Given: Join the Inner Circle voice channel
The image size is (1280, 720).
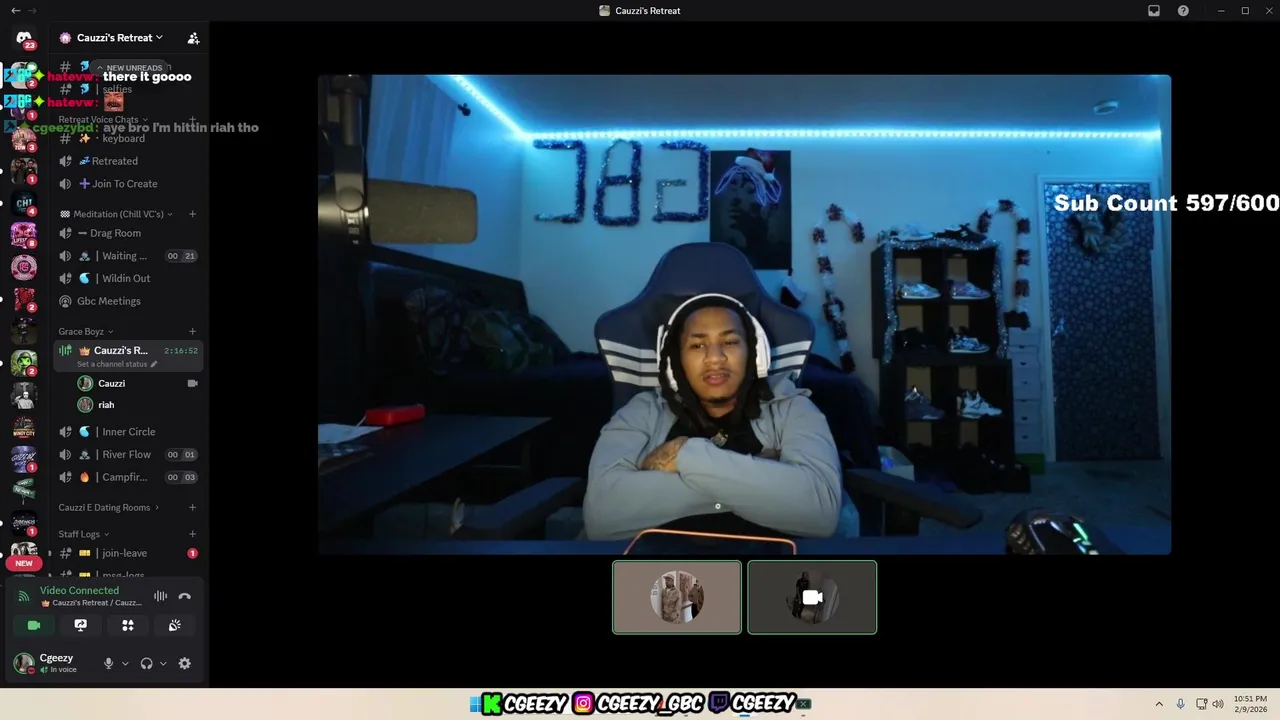Looking at the screenshot, I should [128, 432].
